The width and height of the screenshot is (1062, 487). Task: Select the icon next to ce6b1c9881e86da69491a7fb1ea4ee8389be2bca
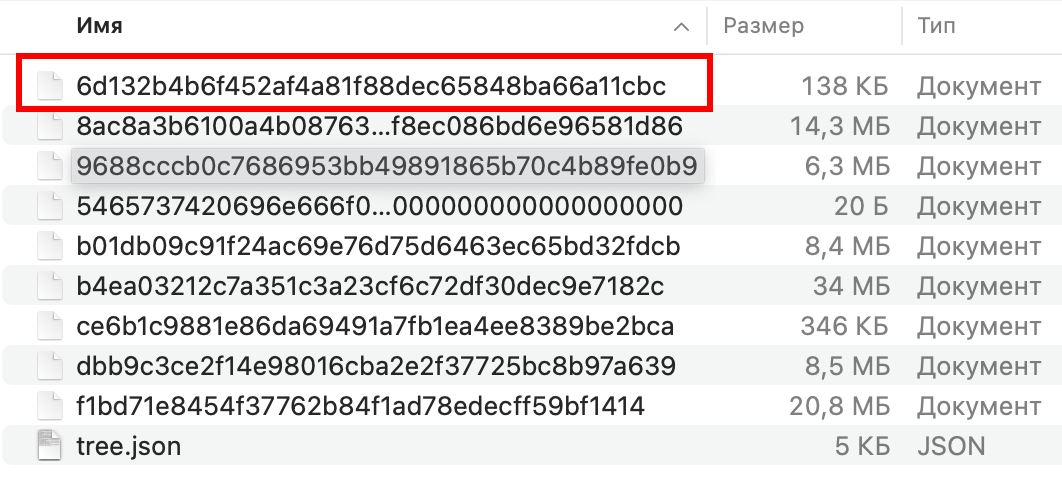50,327
